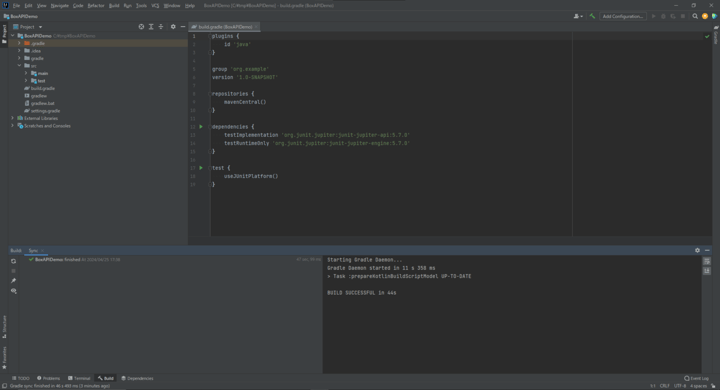Toggle soft-wrap icon in build output

pos(707,261)
